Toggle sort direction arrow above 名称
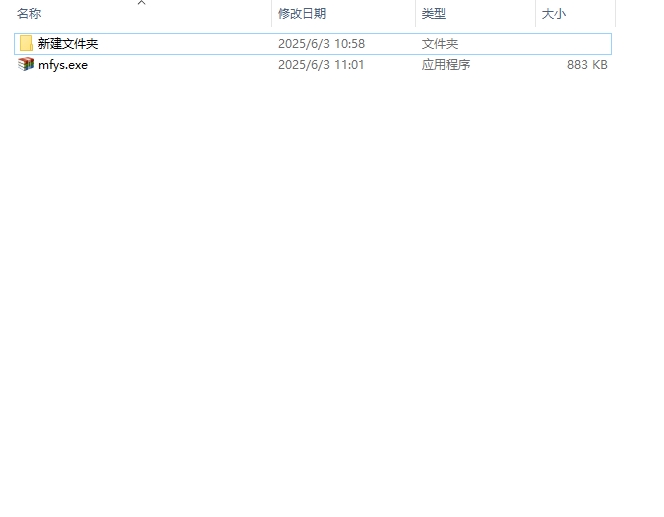Image resolution: width=664 pixels, height=517 pixels. click(x=141, y=3)
